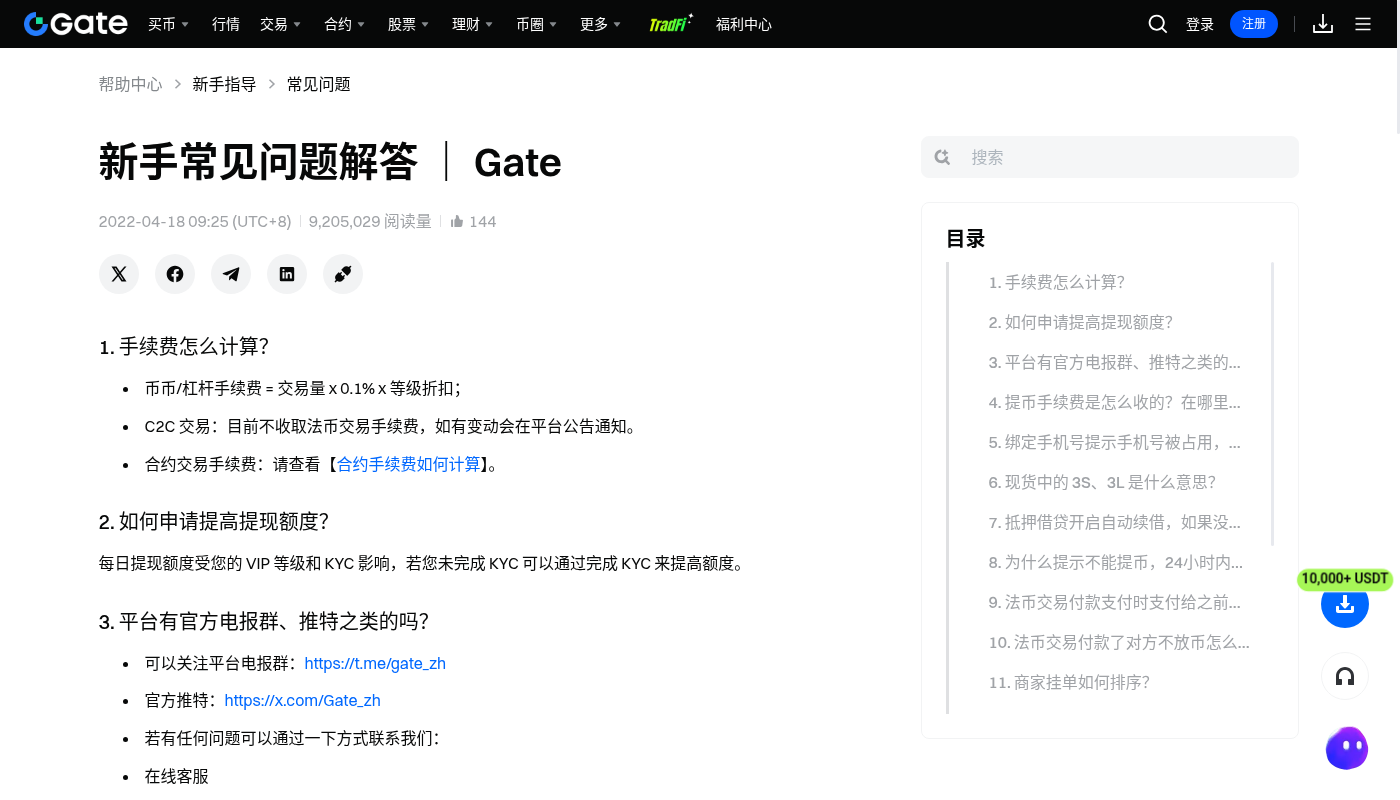Click the search icon in sidebar search box

[x=942, y=157]
